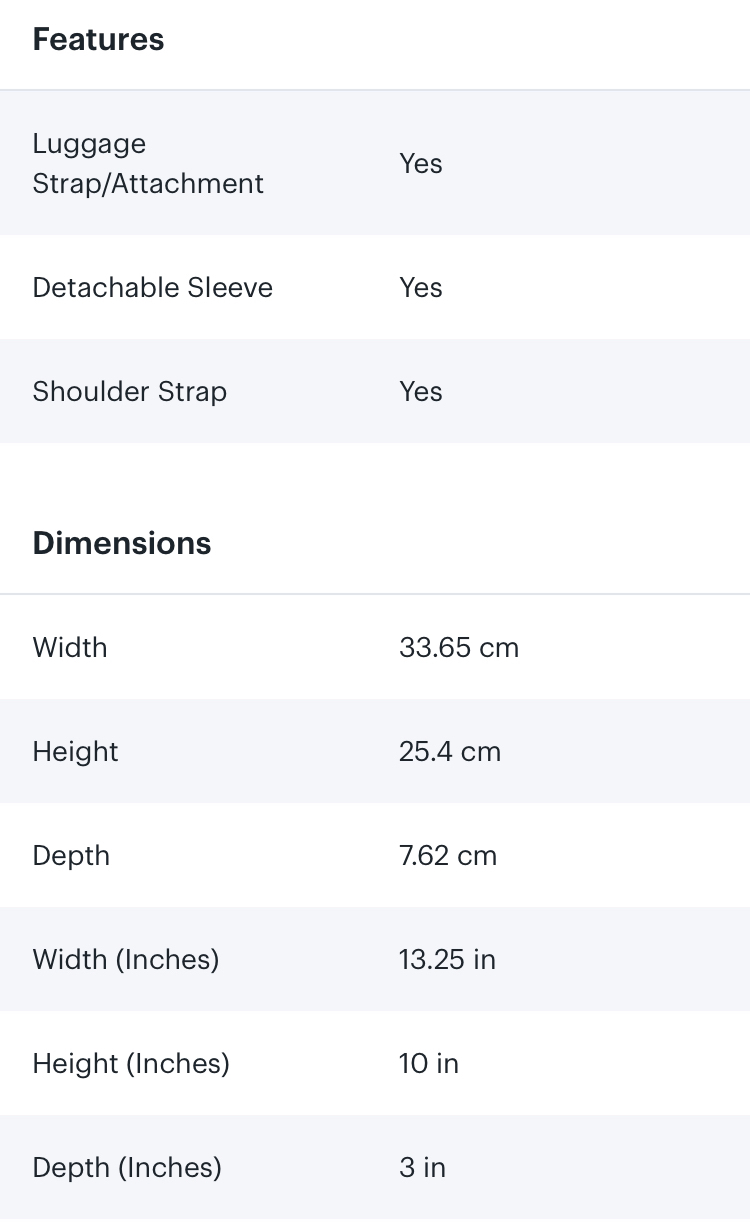Image resolution: width=750 pixels, height=1224 pixels.
Task: Click the 7.62 cm depth value
Action: 448,856
